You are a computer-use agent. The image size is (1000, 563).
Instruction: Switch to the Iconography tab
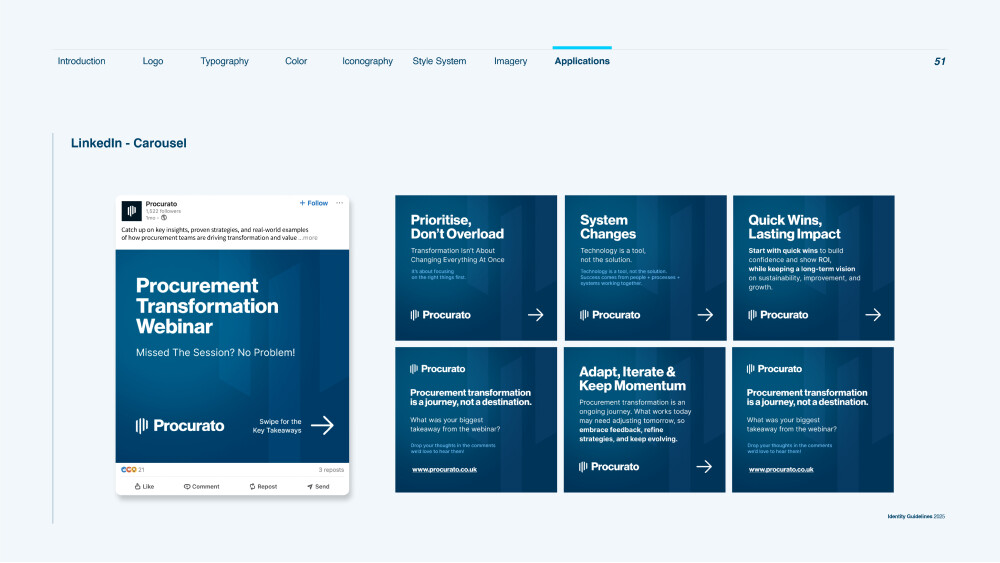[x=367, y=61]
